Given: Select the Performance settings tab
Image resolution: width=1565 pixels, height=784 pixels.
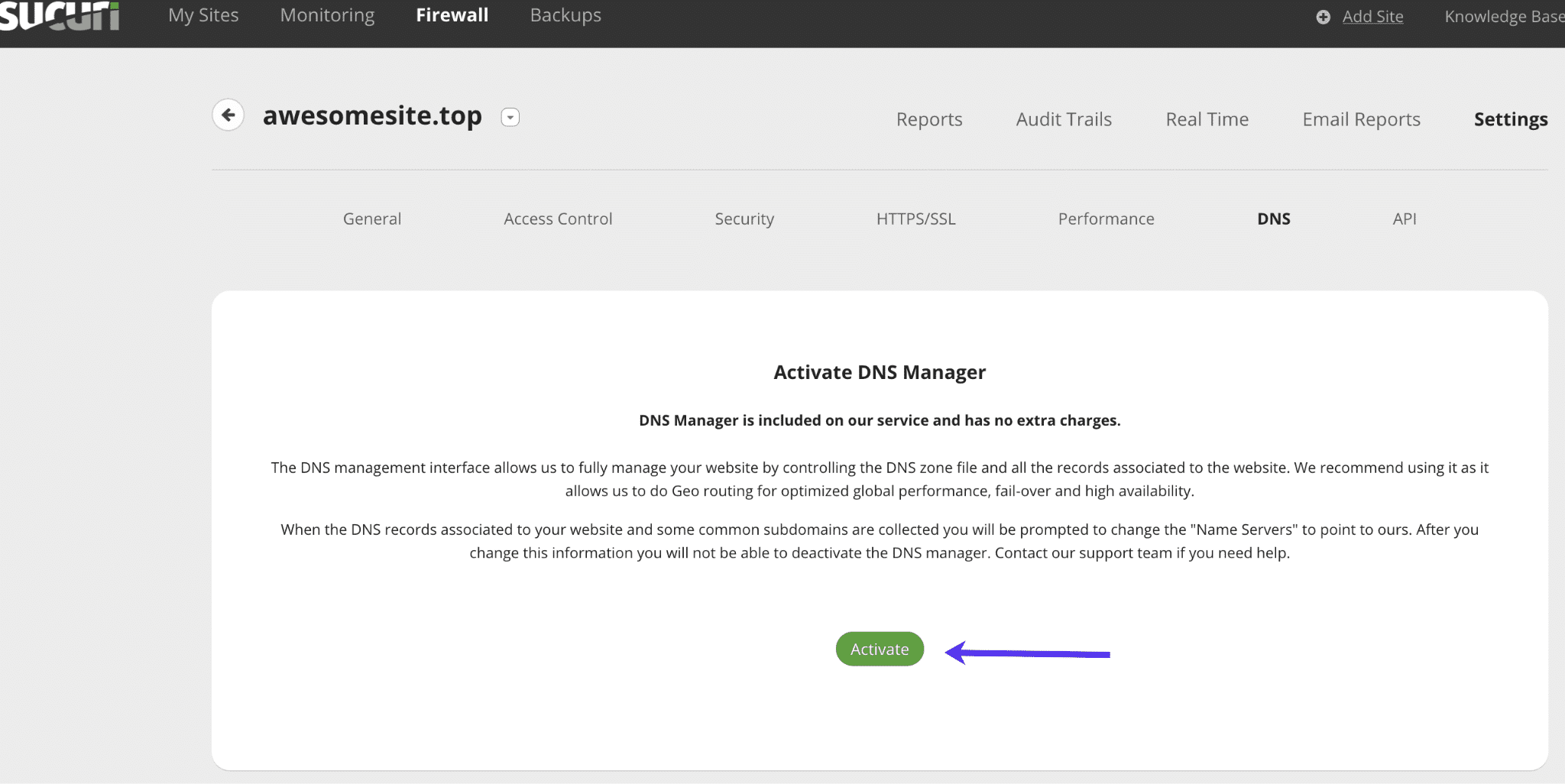Looking at the screenshot, I should (1106, 219).
